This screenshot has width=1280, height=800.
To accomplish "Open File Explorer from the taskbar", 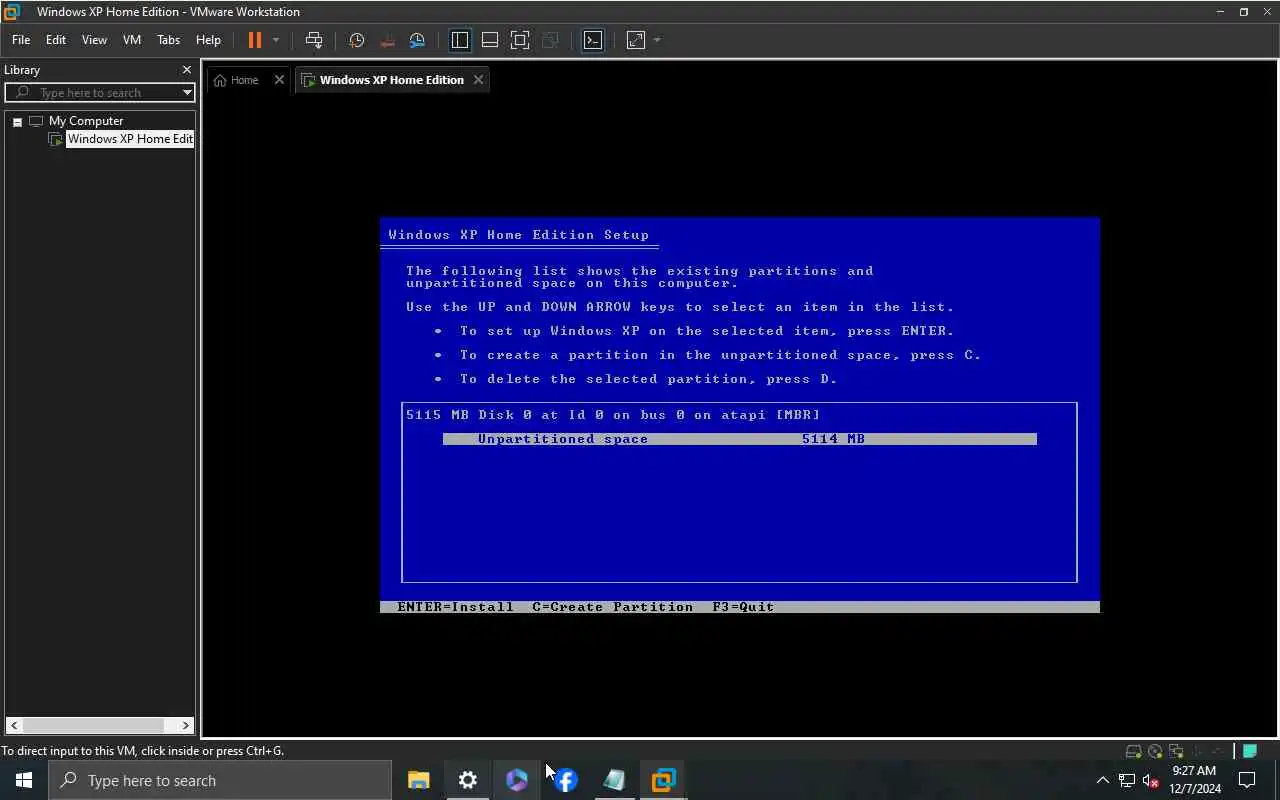I will pyautogui.click(x=418, y=780).
